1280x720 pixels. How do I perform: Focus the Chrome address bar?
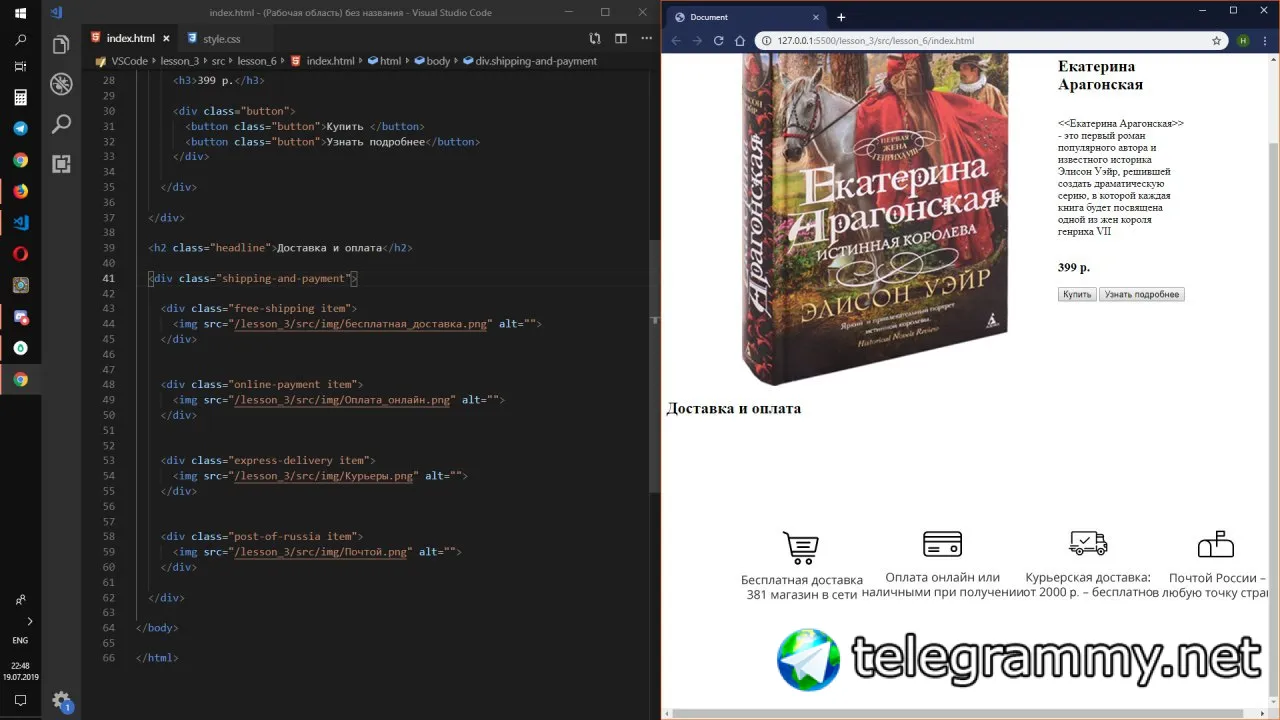coord(990,41)
